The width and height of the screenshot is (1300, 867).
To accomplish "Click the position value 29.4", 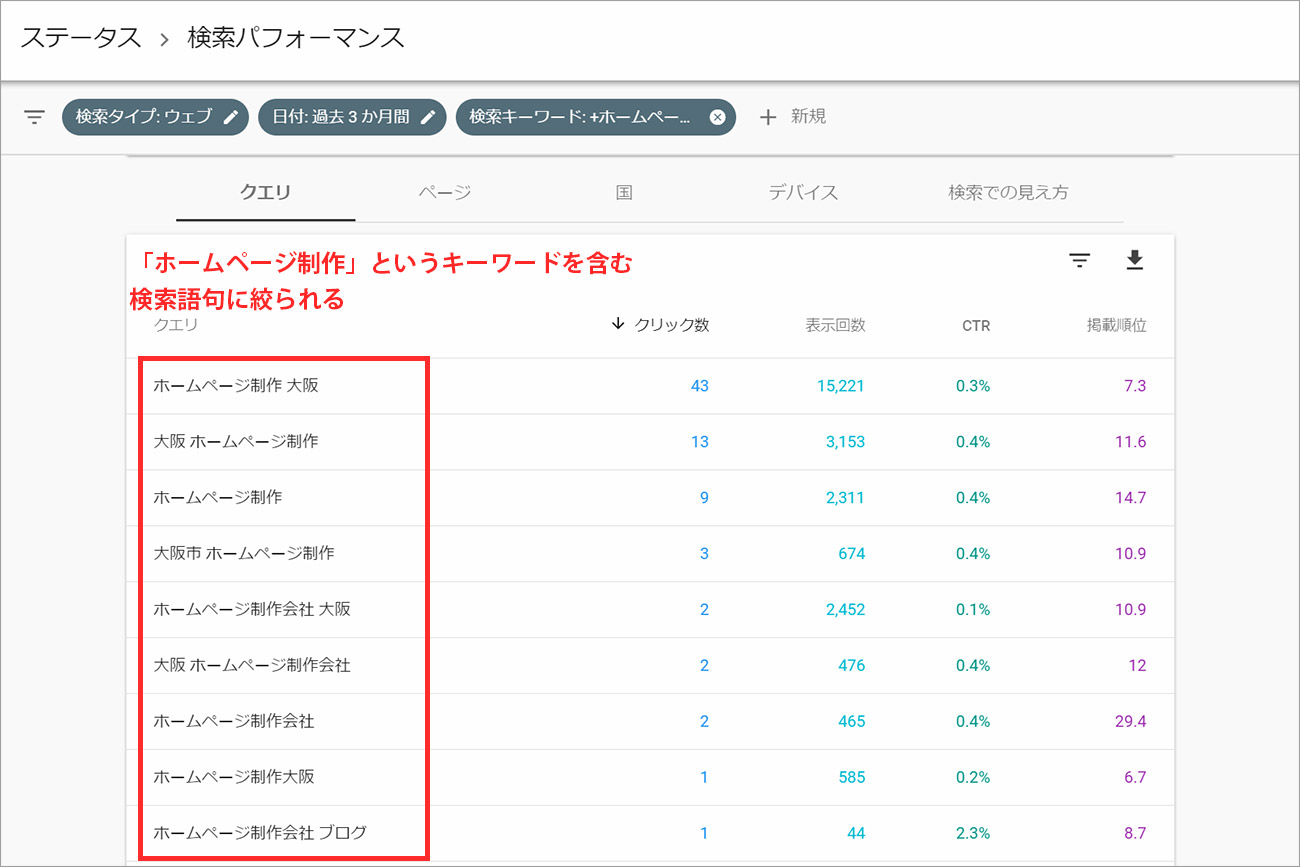I will [x=1131, y=722].
